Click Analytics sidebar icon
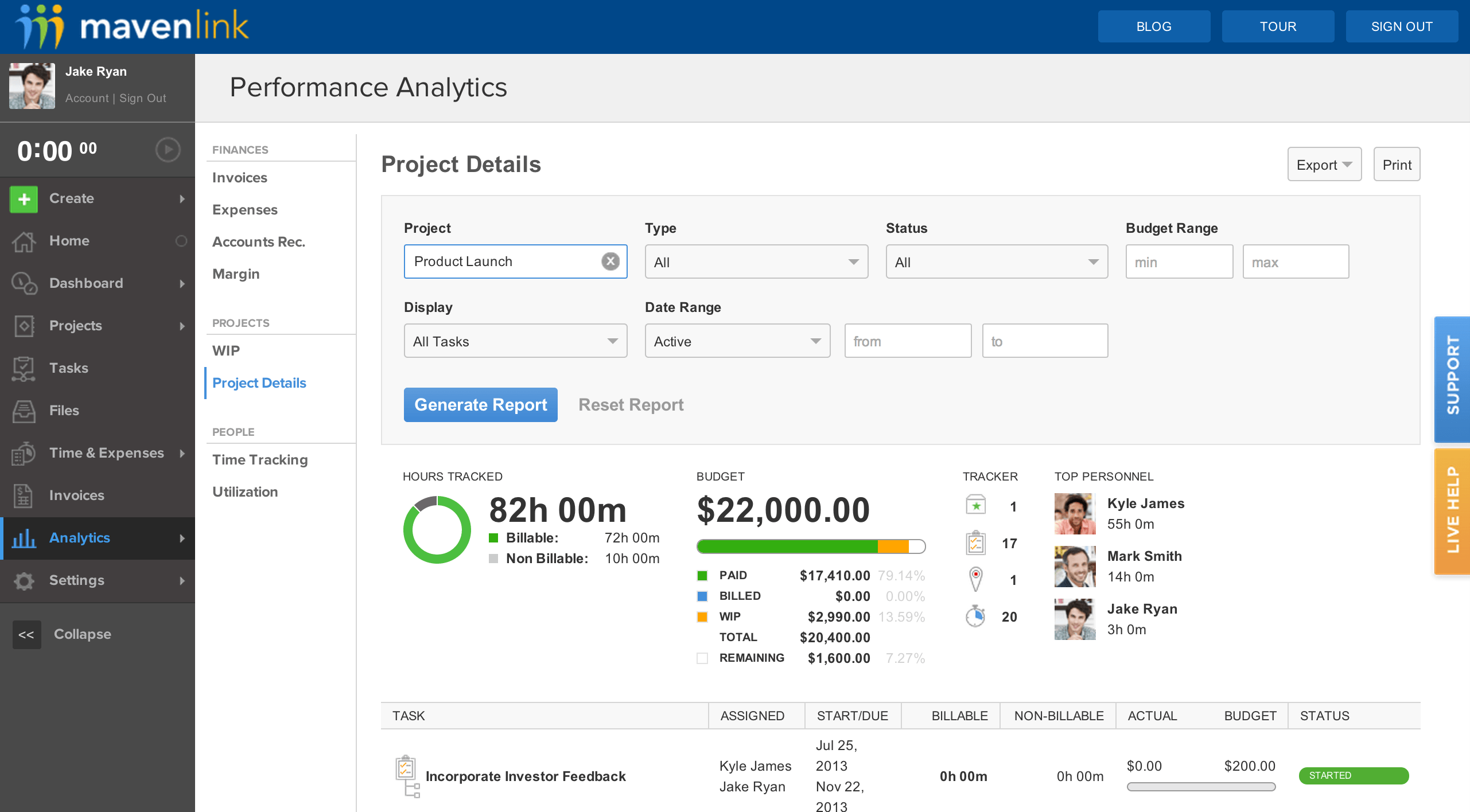Screen dimensions: 1470x812 pos(25,538)
